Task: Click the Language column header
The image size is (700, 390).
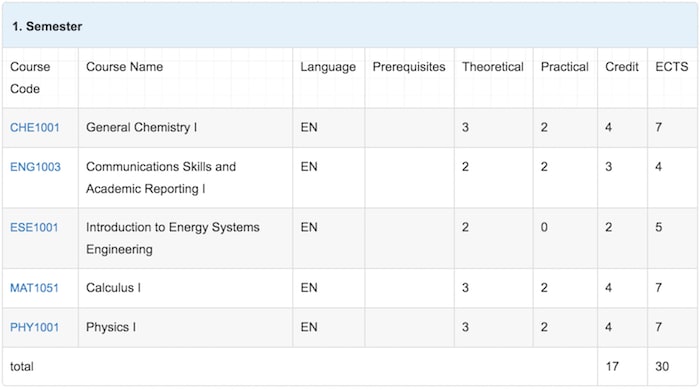Action: click(x=328, y=67)
